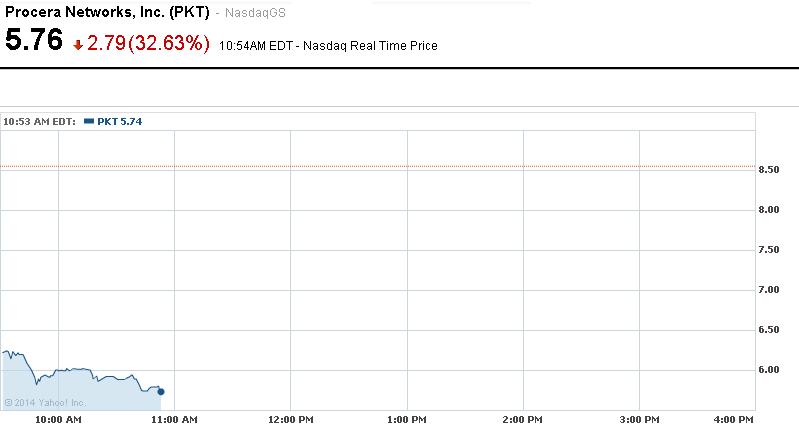
Task: Click the 12:00 PM time axis label
Action: tap(289, 418)
